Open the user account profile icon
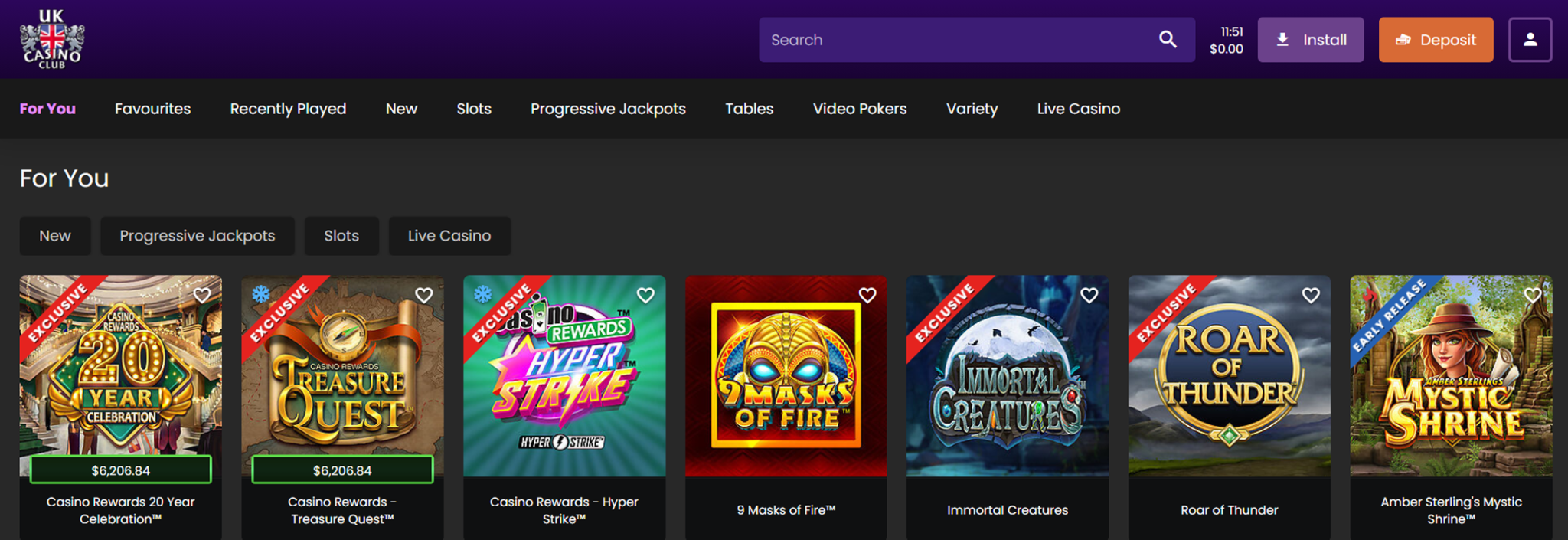 pyautogui.click(x=1529, y=40)
